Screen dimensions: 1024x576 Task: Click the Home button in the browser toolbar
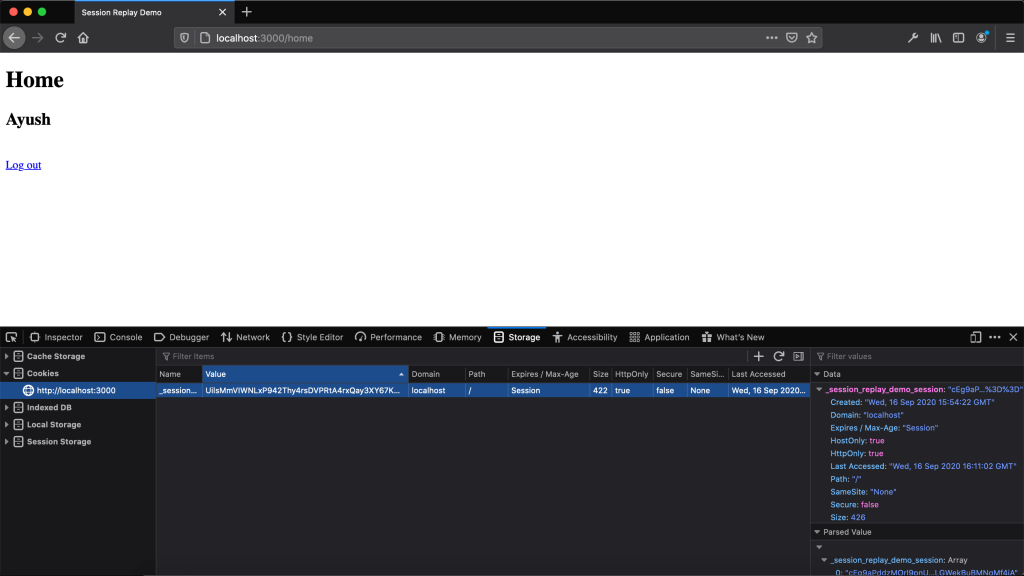tap(84, 37)
